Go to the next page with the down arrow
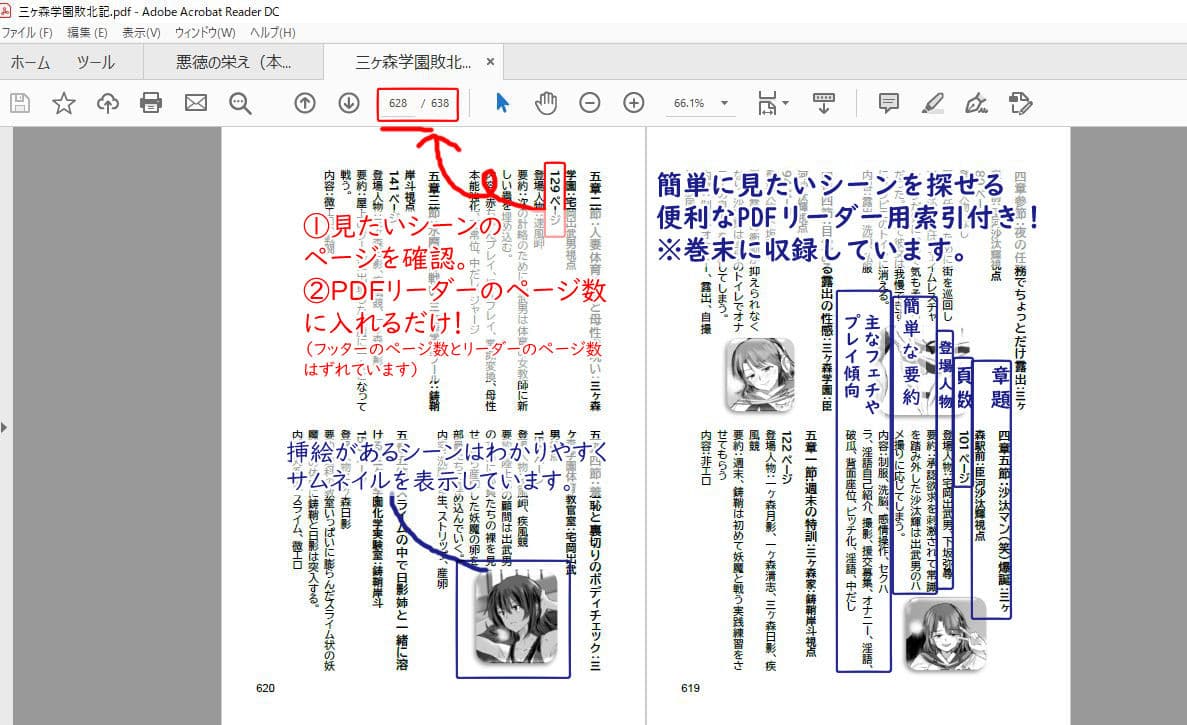The image size is (1187, 725). click(x=348, y=103)
